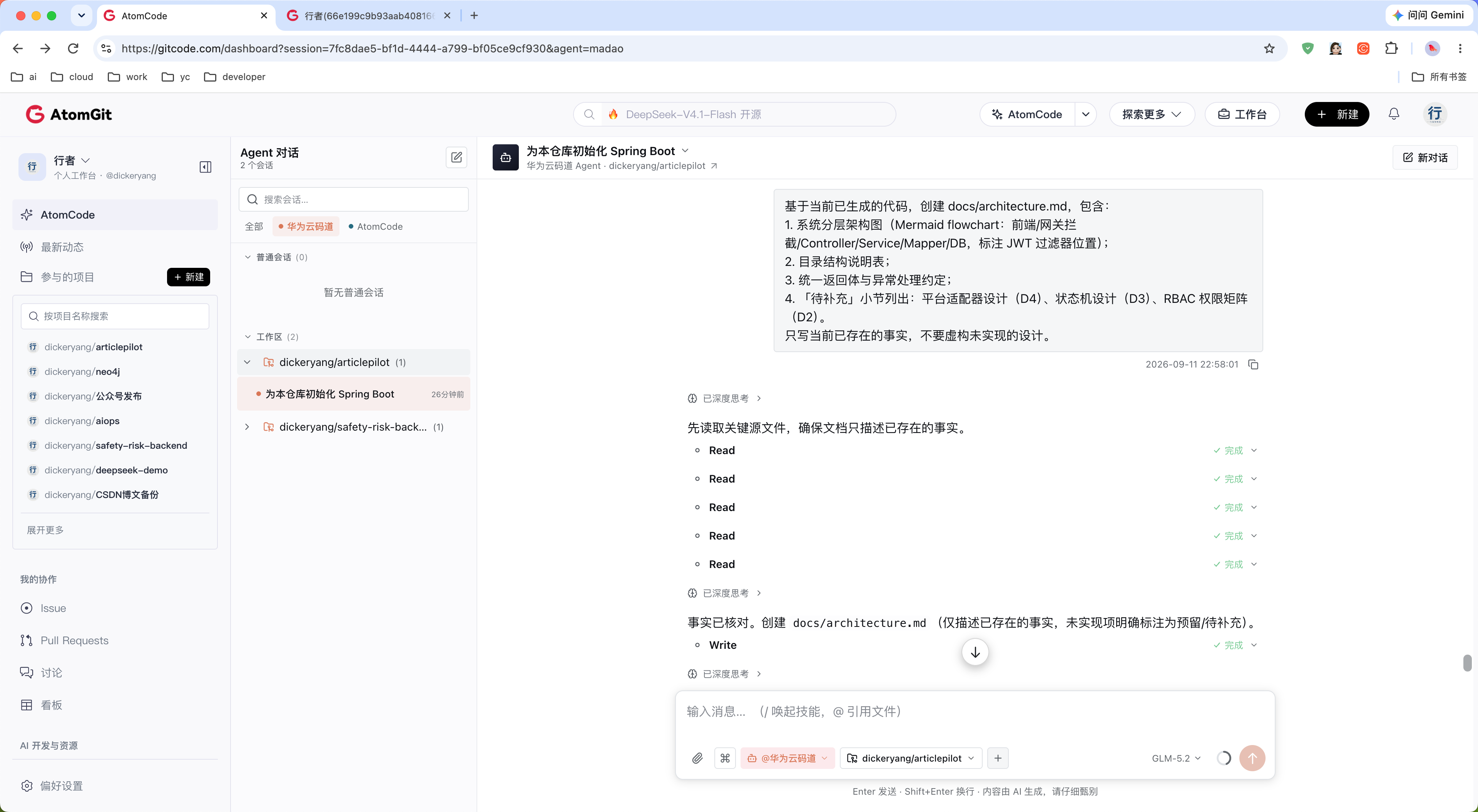The width and height of the screenshot is (1478, 812).
Task: Open the 工作台 workbench
Action: pyautogui.click(x=1242, y=114)
